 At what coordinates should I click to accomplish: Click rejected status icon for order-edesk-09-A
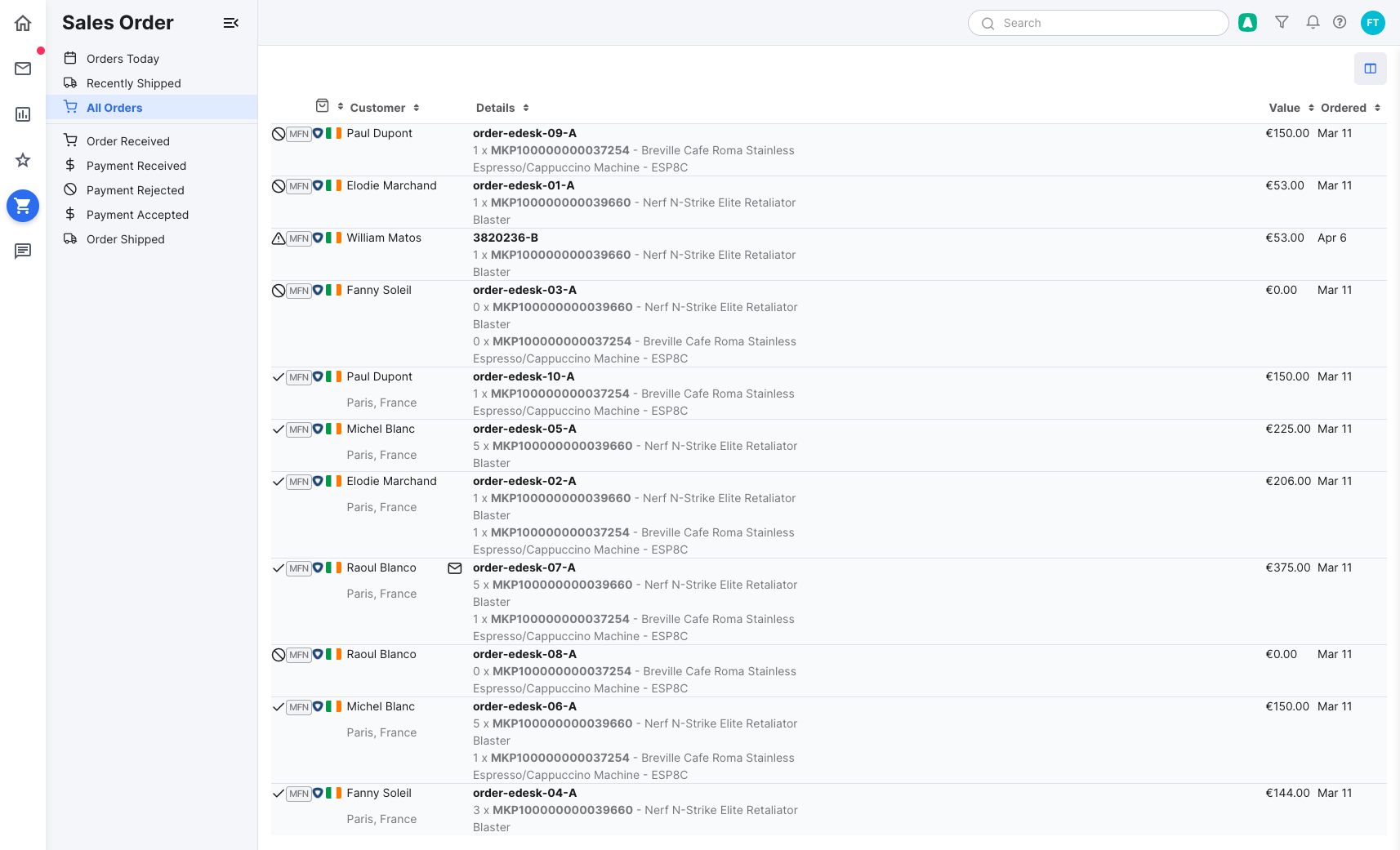(x=279, y=134)
